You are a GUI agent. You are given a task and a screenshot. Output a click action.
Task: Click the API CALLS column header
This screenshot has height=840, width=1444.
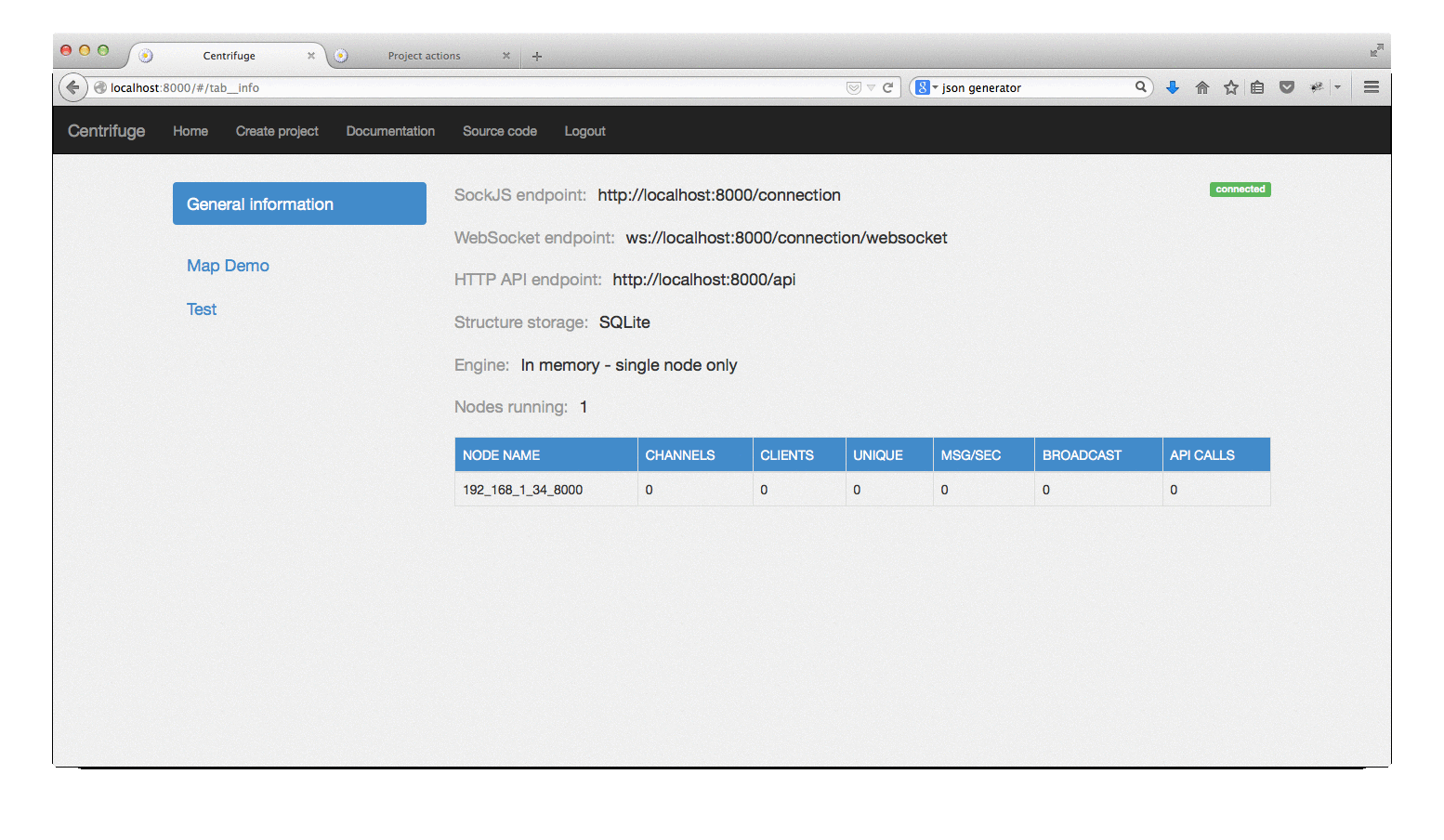click(x=1216, y=454)
